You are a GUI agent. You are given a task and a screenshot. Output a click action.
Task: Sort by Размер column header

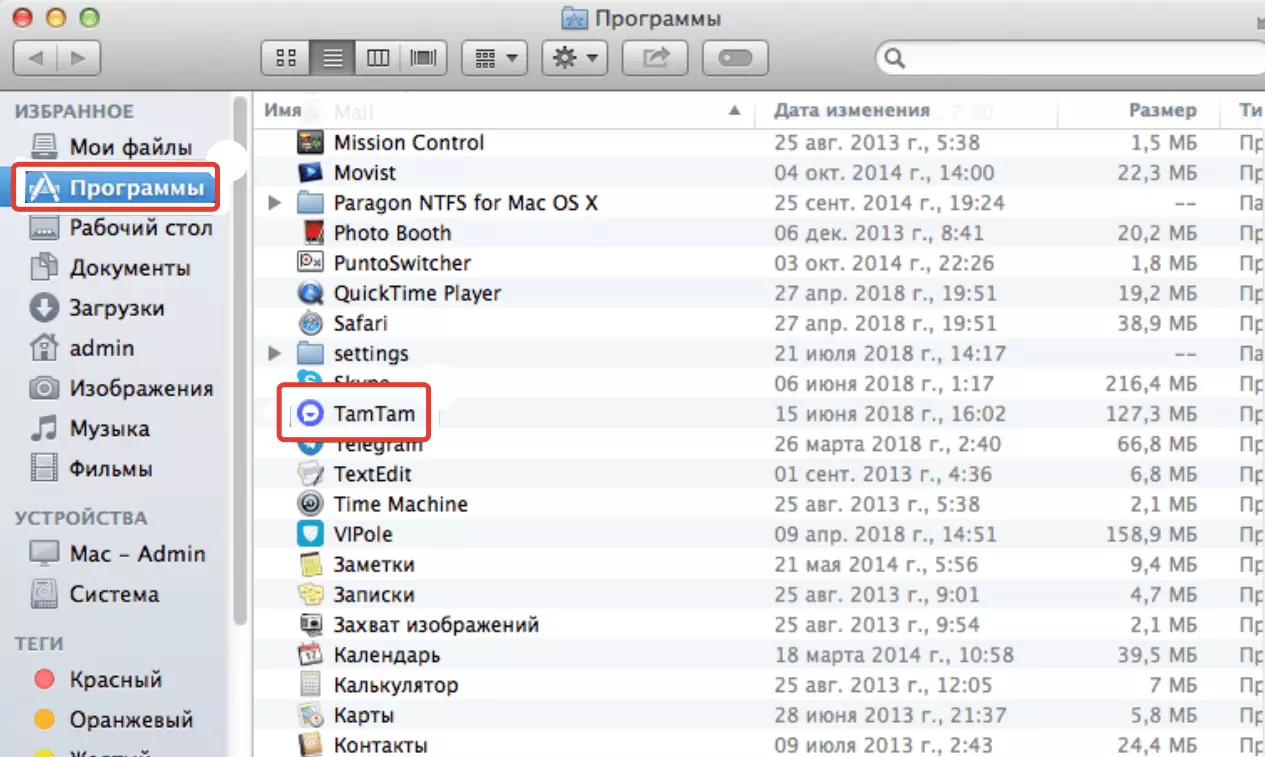(x=1162, y=111)
